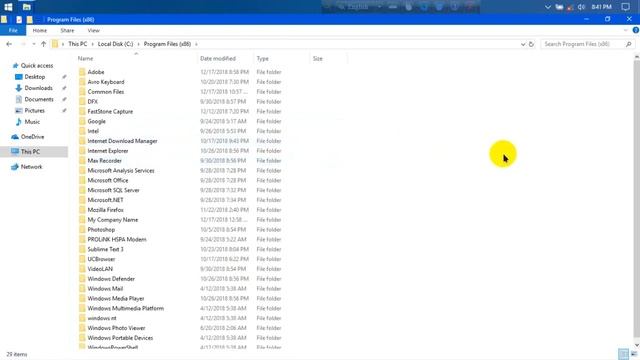
Task: Open Music in the navigation pane
Action: 32,122
